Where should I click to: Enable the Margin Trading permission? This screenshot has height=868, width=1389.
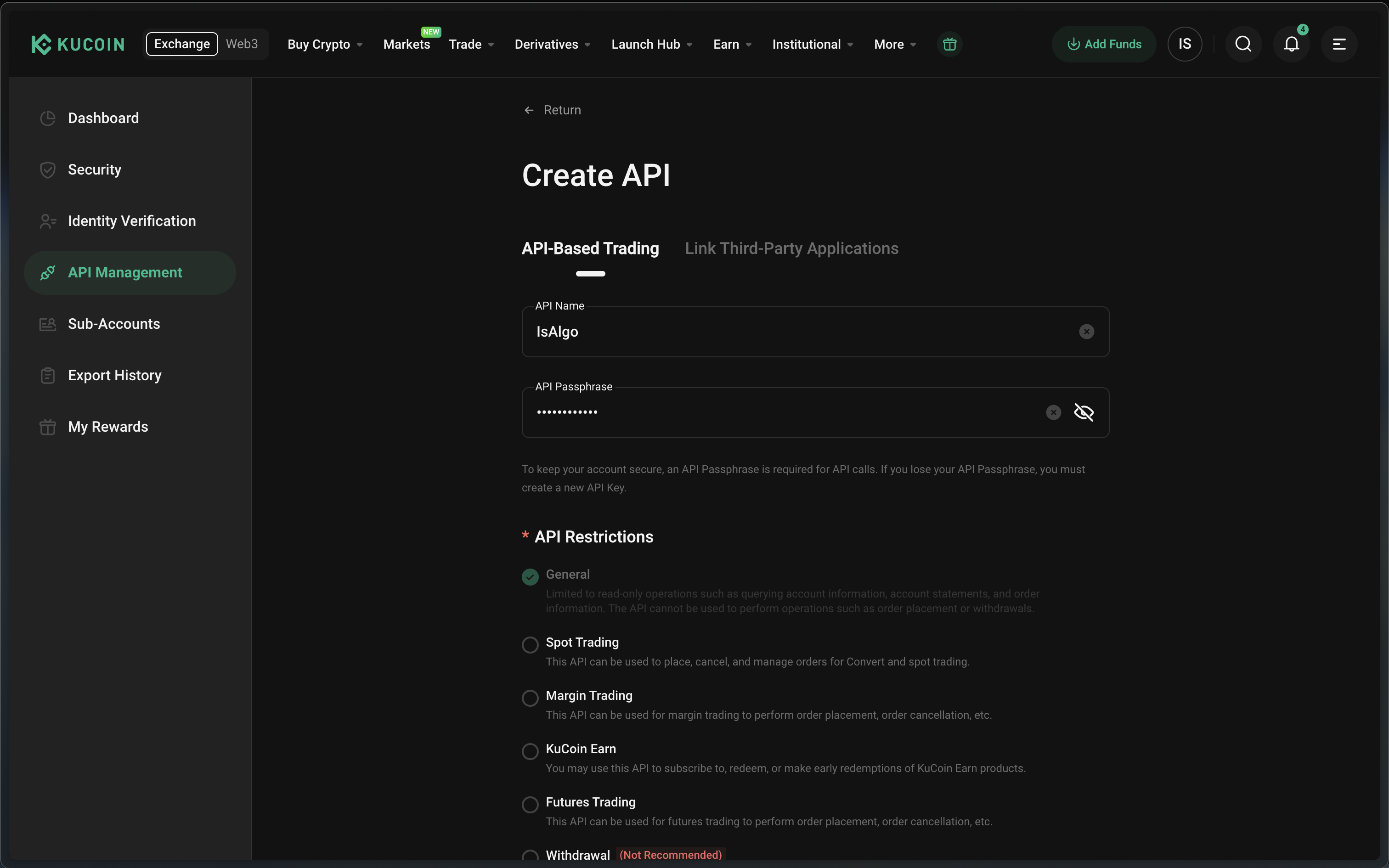[x=530, y=698]
